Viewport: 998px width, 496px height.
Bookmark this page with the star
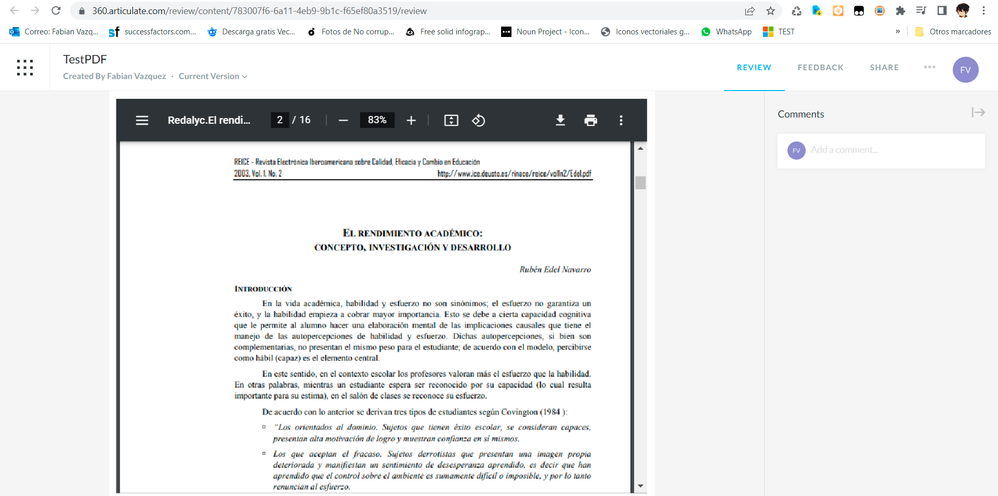(x=771, y=11)
